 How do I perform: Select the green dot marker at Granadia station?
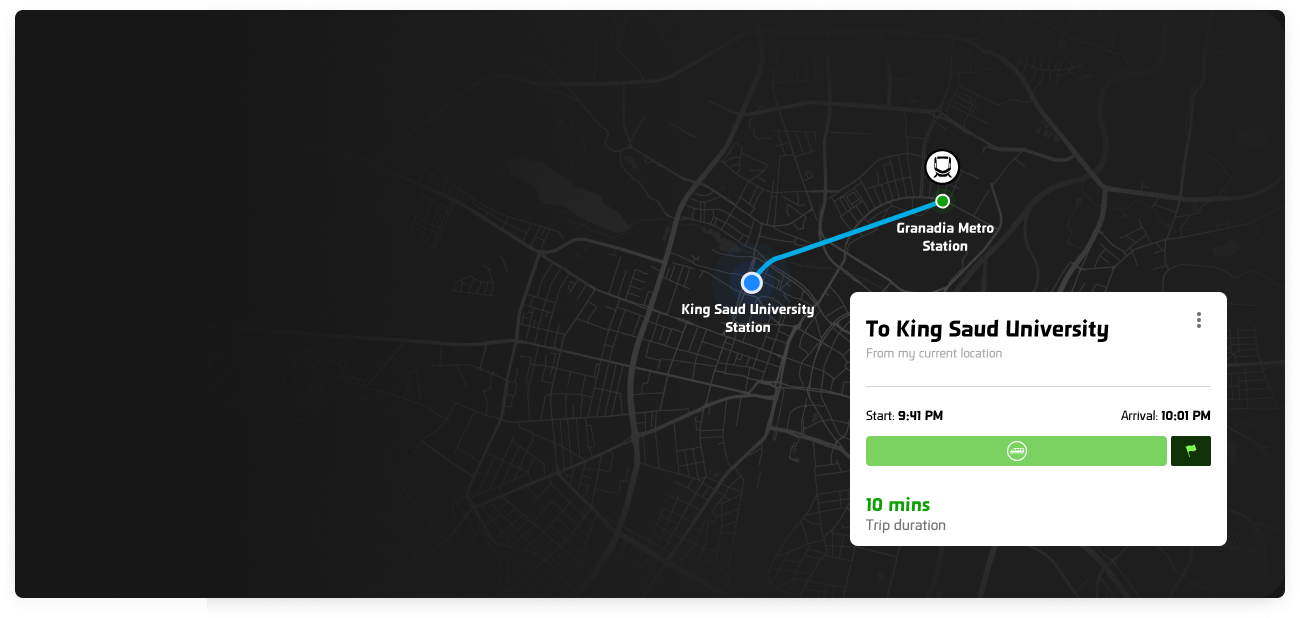(x=942, y=201)
